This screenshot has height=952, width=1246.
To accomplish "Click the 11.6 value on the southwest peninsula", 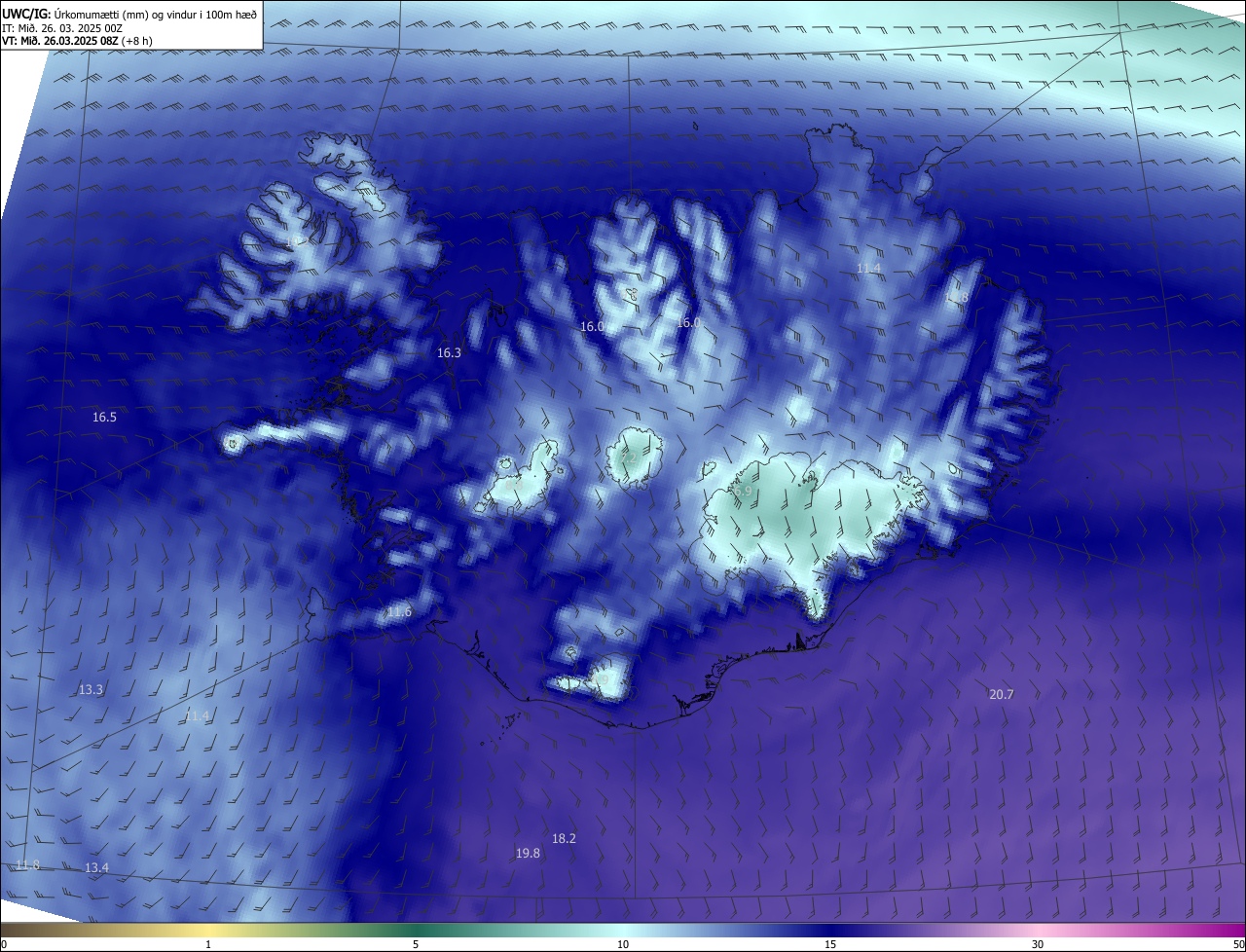I will pos(400,612).
